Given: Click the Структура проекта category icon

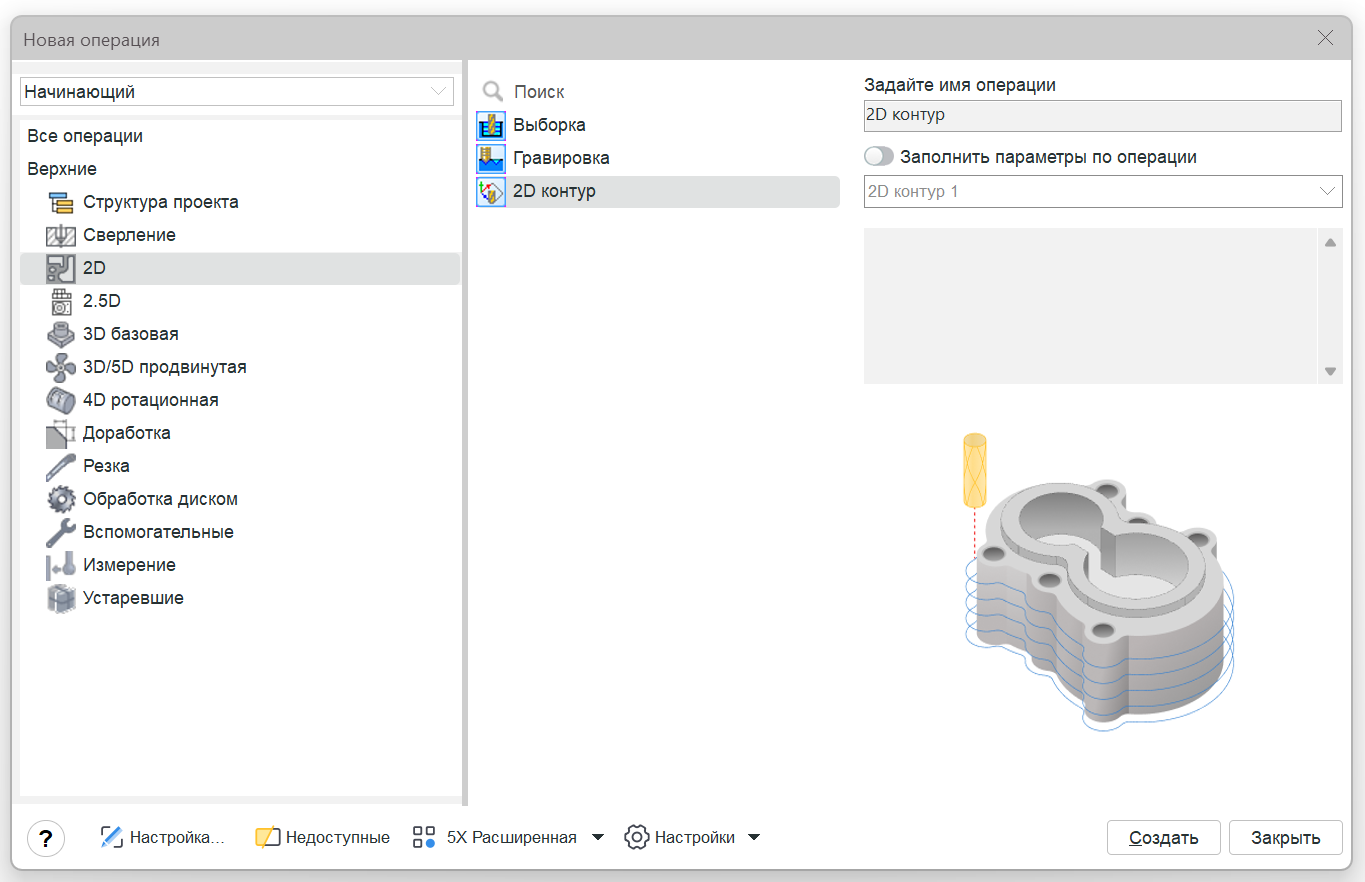Looking at the screenshot, I should [x=61, y=203].
